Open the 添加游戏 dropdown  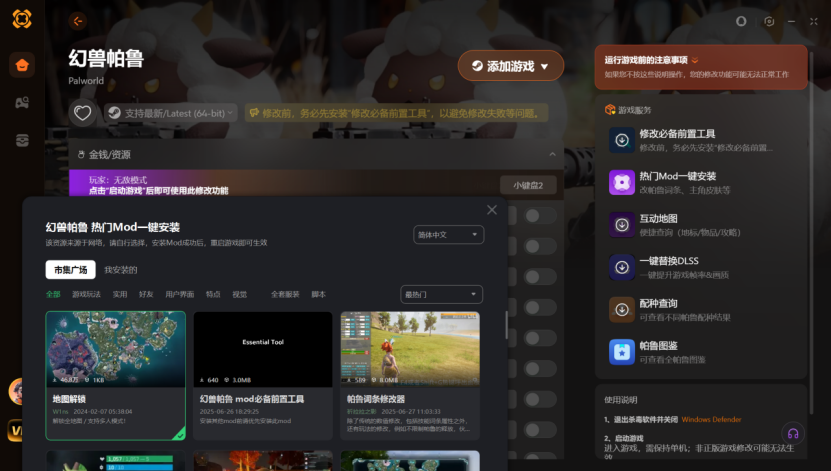[x=511, y=66]
